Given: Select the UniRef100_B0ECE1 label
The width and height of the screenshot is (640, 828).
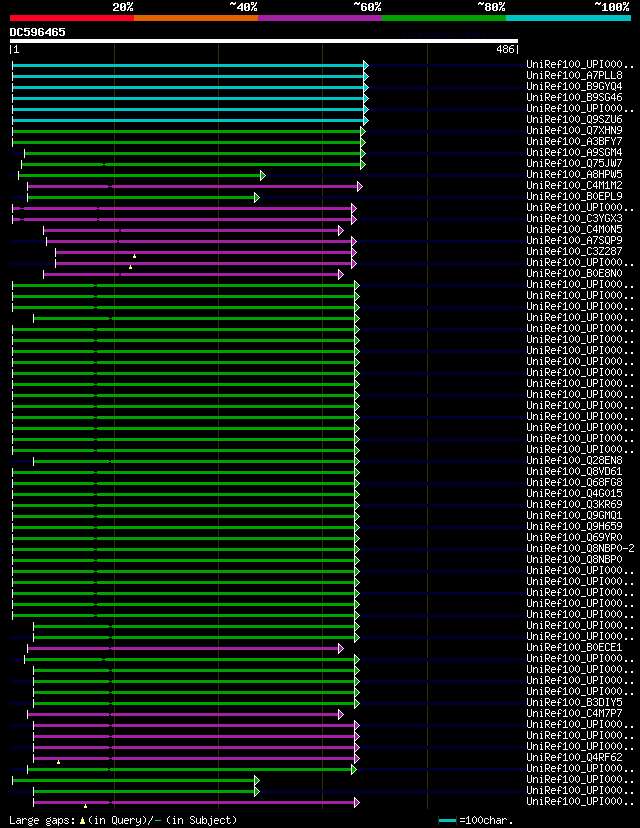Looking at the screenshot, I should [574, 647].
